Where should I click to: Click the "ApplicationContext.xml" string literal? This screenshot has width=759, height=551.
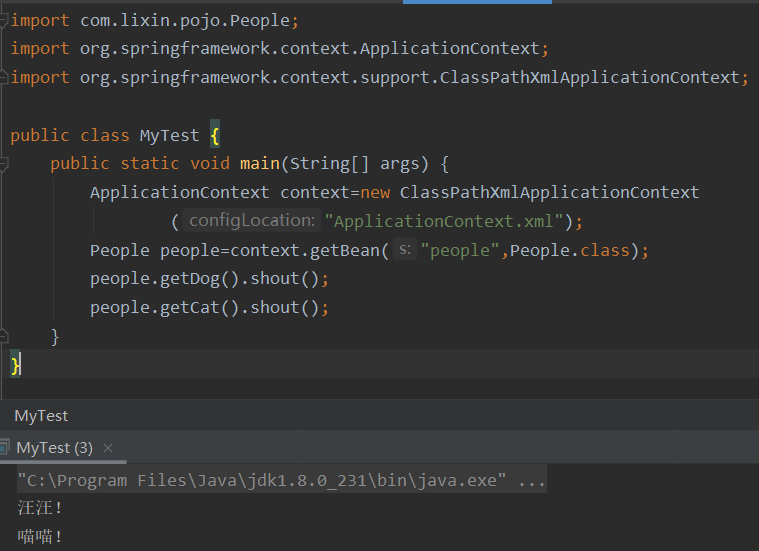tap(444, 221)
